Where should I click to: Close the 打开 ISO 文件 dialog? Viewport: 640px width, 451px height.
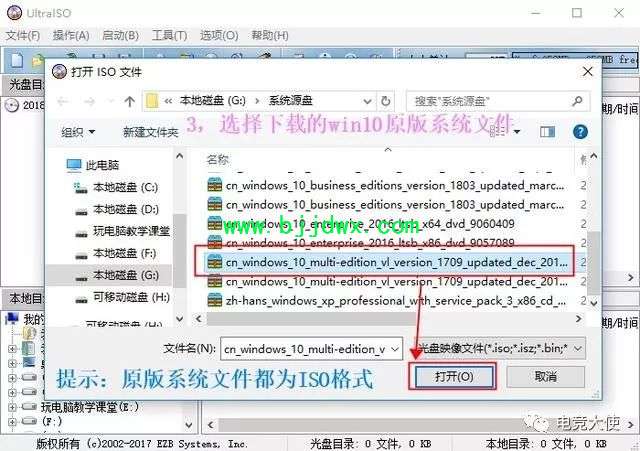point(588,72)
